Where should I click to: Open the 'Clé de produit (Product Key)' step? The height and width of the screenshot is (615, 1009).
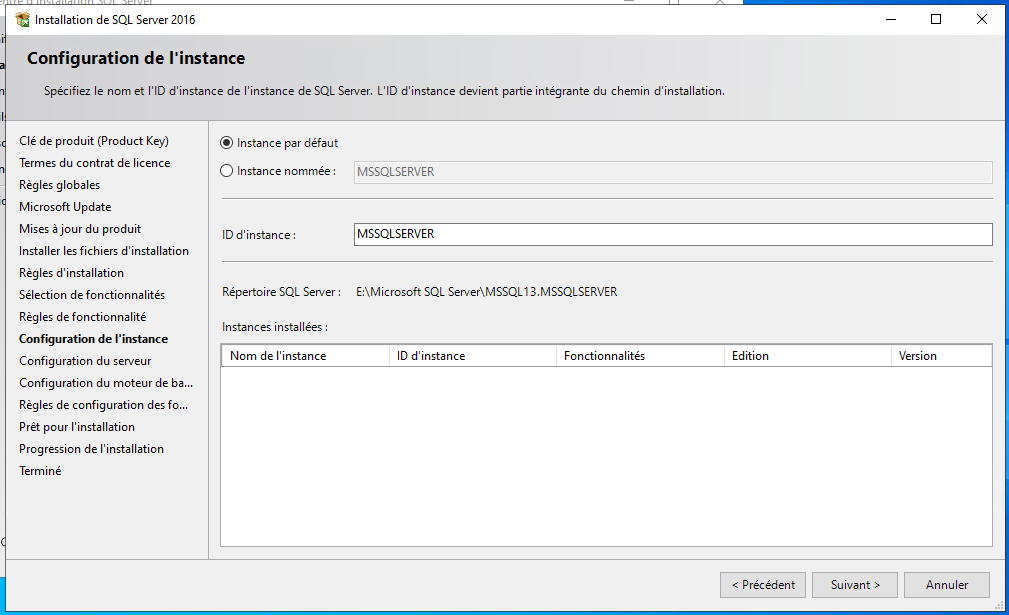click(94, 141)
